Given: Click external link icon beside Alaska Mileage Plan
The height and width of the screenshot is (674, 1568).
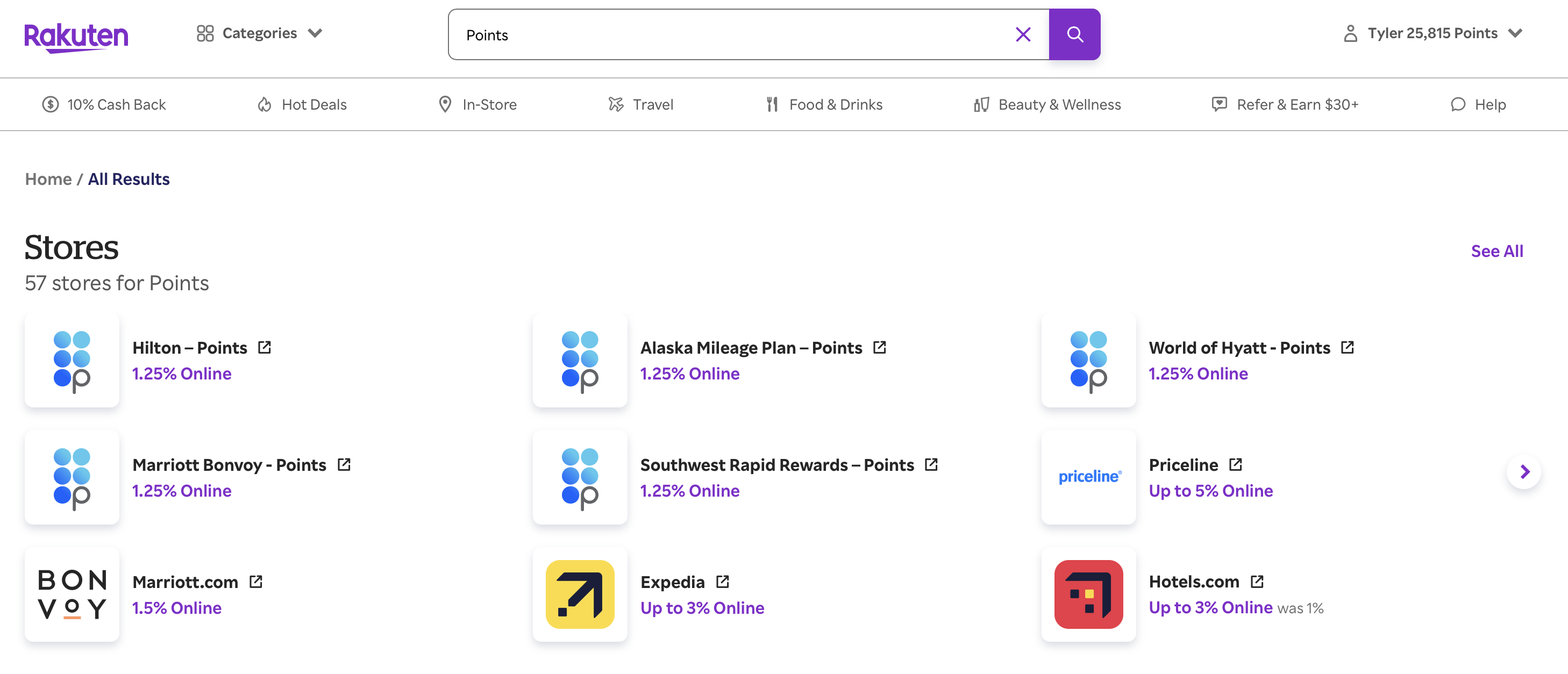Looking at the screenshot, I should 880,347.
